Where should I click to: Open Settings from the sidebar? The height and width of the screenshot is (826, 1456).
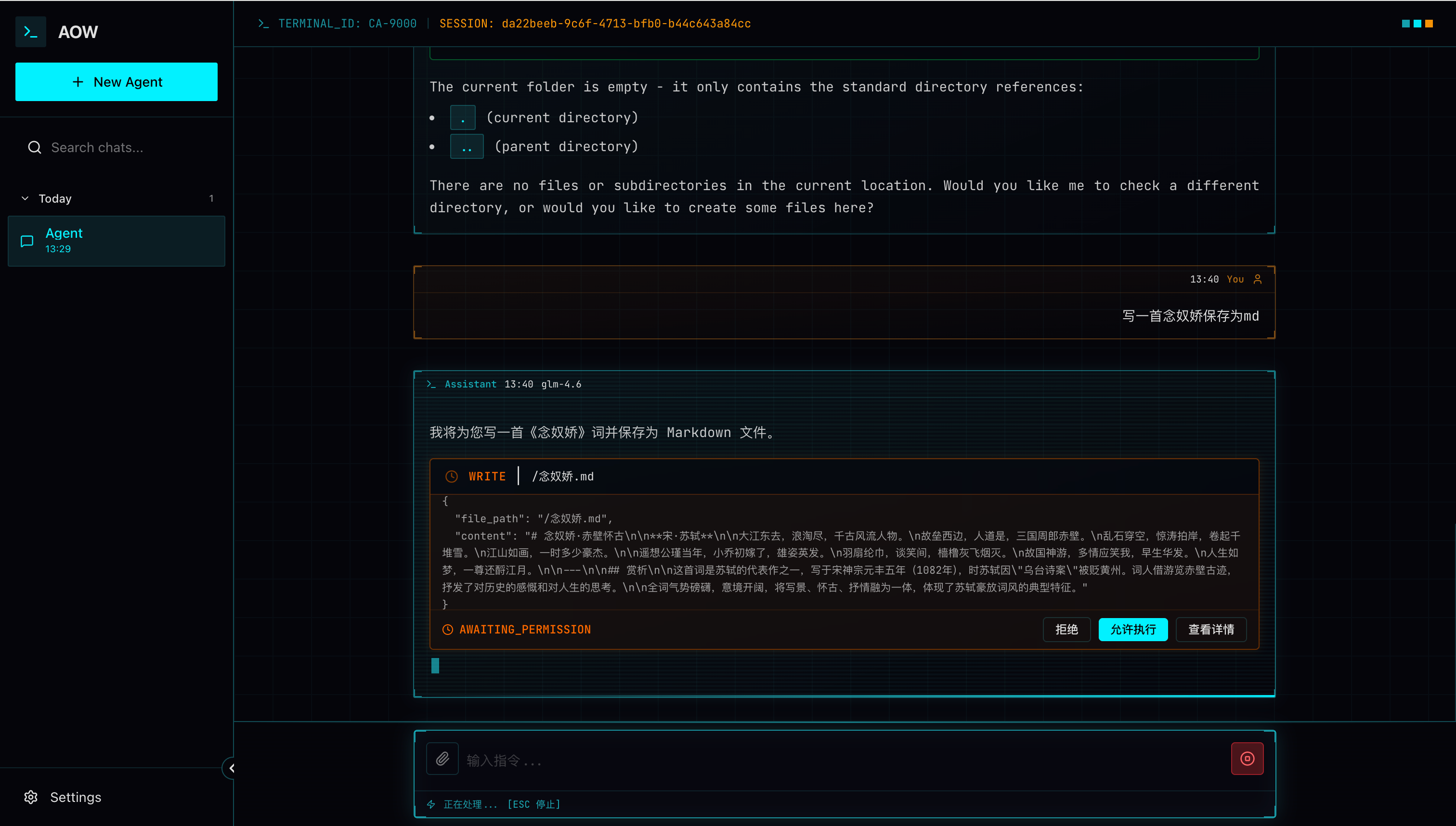point(76,797)
